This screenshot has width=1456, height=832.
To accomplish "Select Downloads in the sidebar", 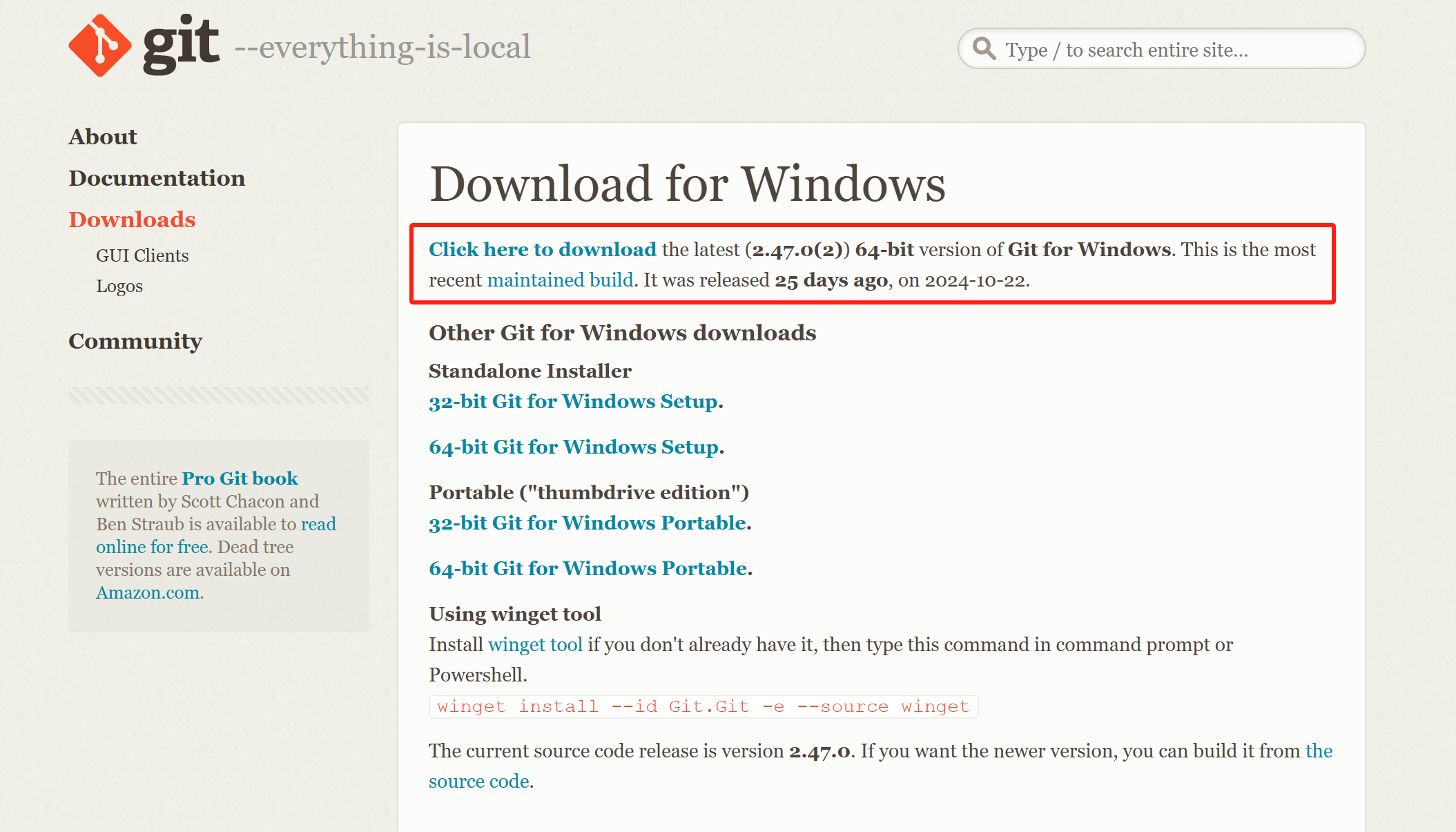I will coord(132,220).
